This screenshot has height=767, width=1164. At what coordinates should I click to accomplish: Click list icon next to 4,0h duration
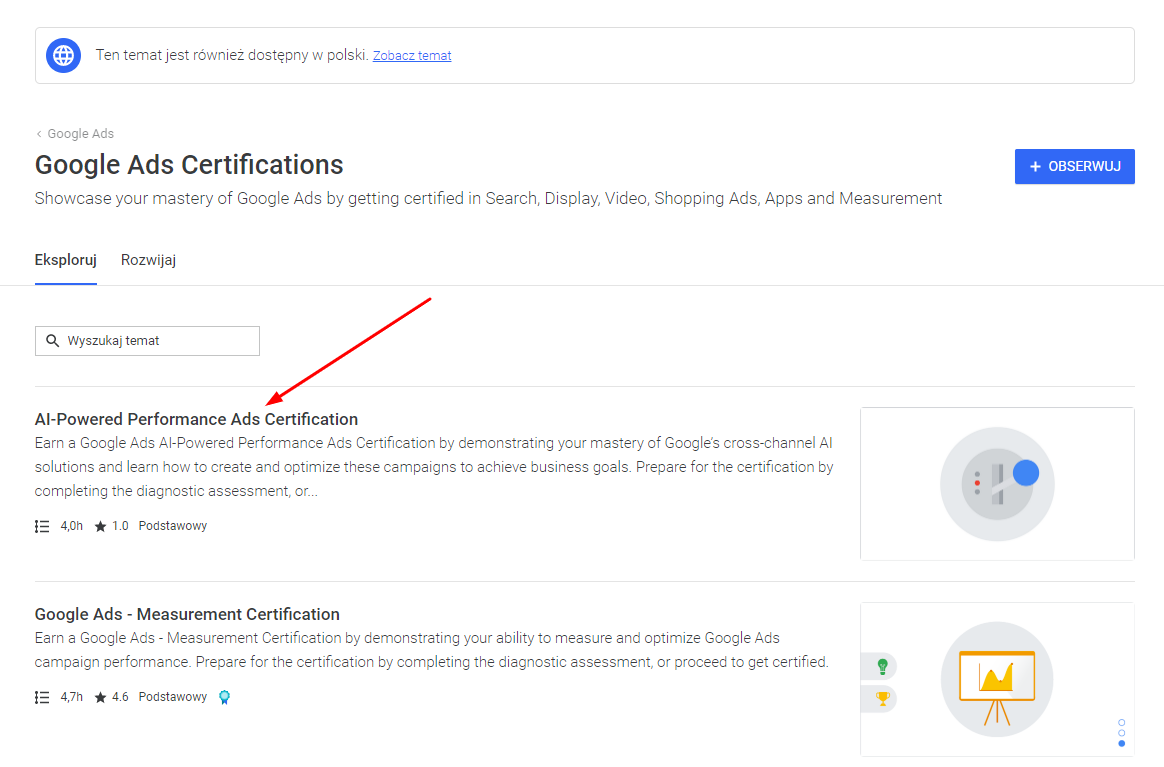(x=42, y=526)
